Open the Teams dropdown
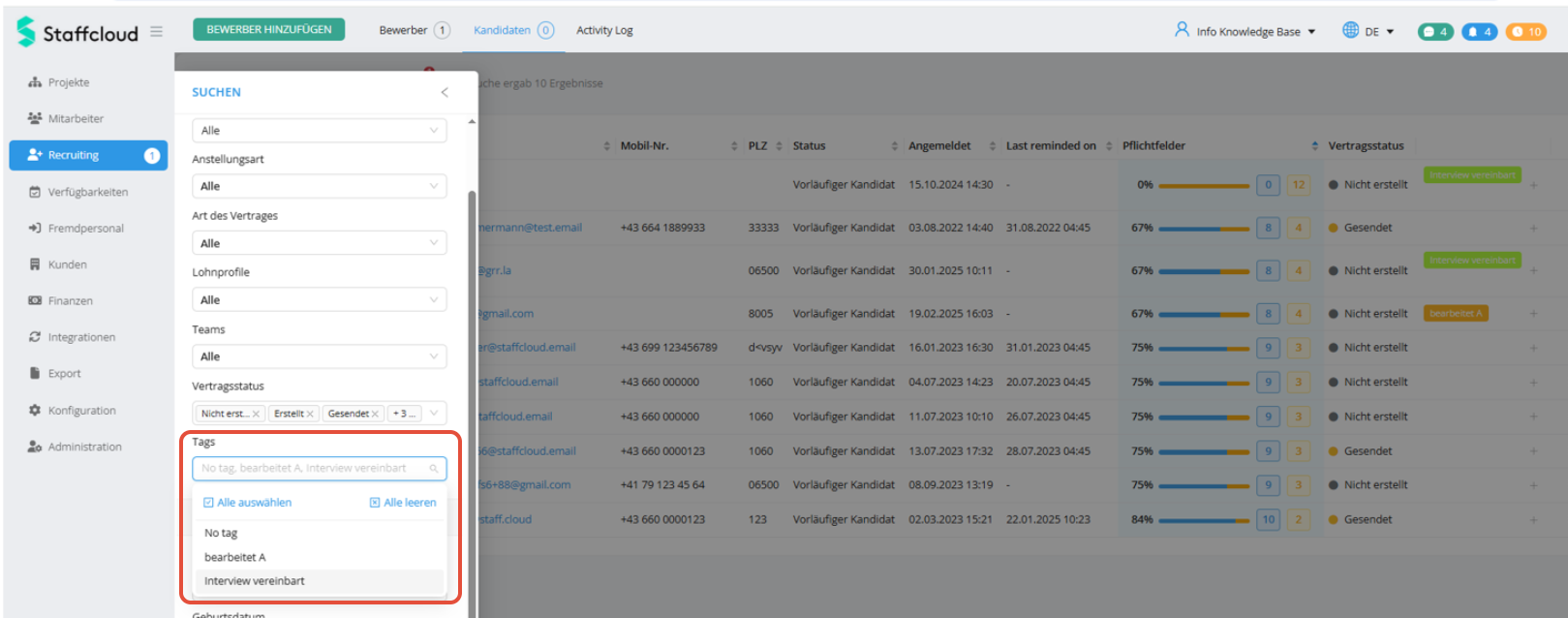 point(319,356)
